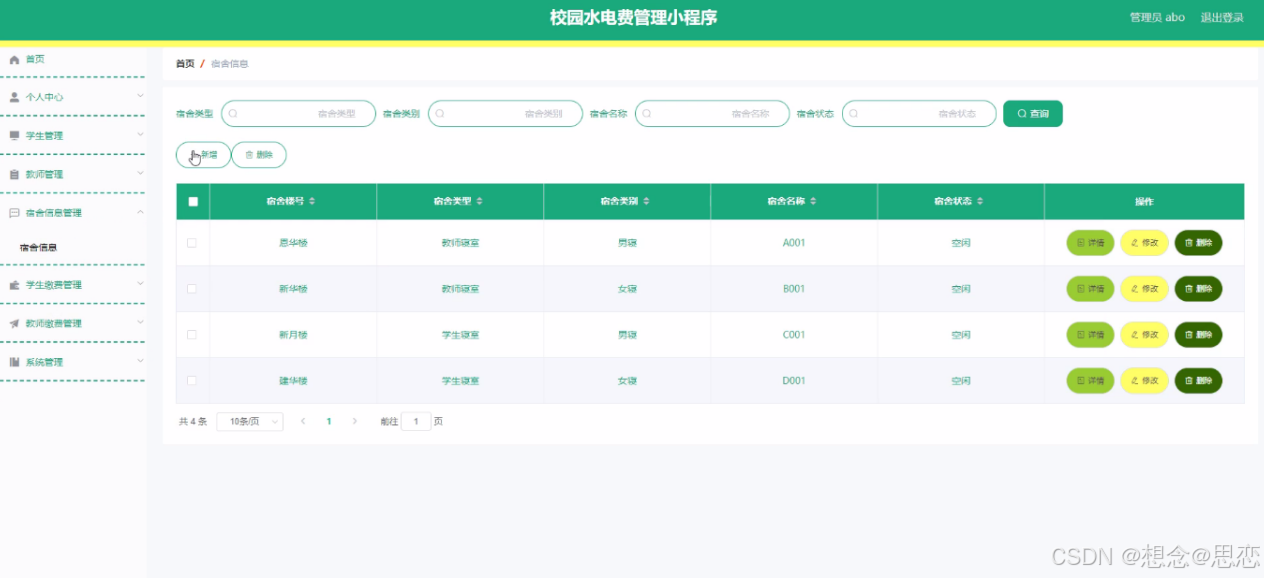Image resolution: width=1264 pixels, height=578 pixels.
Task: Click 修改 for dormitory D001
Action: point(1144,381)
